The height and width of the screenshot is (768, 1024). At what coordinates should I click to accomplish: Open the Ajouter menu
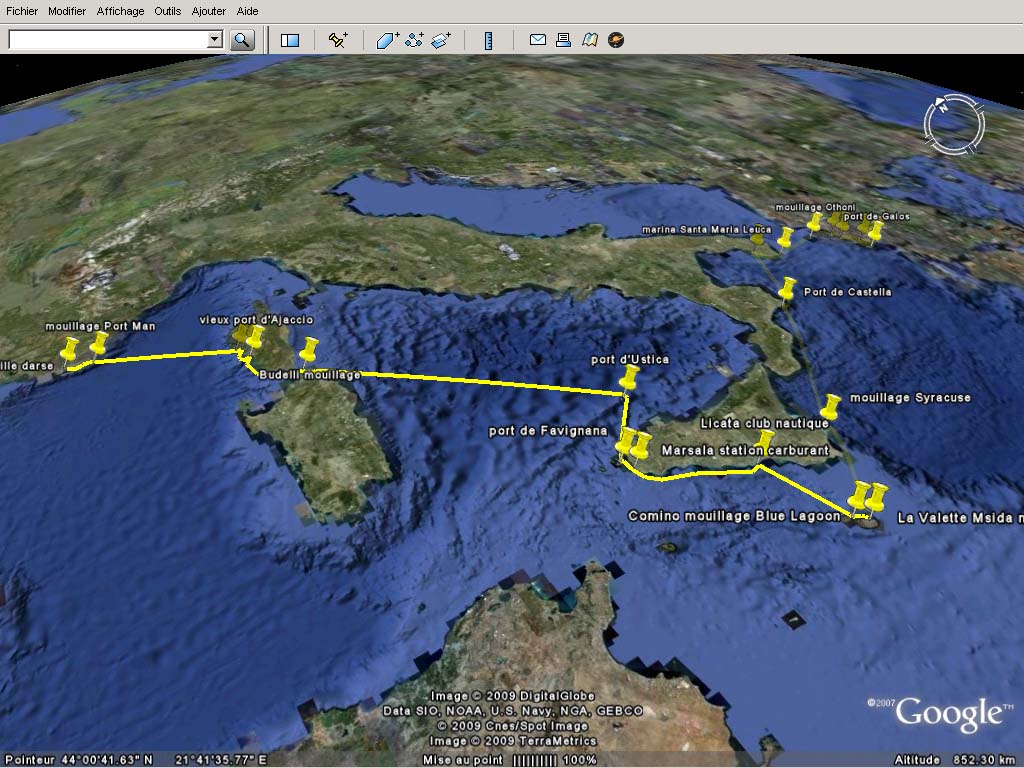[x=208, y=11]
